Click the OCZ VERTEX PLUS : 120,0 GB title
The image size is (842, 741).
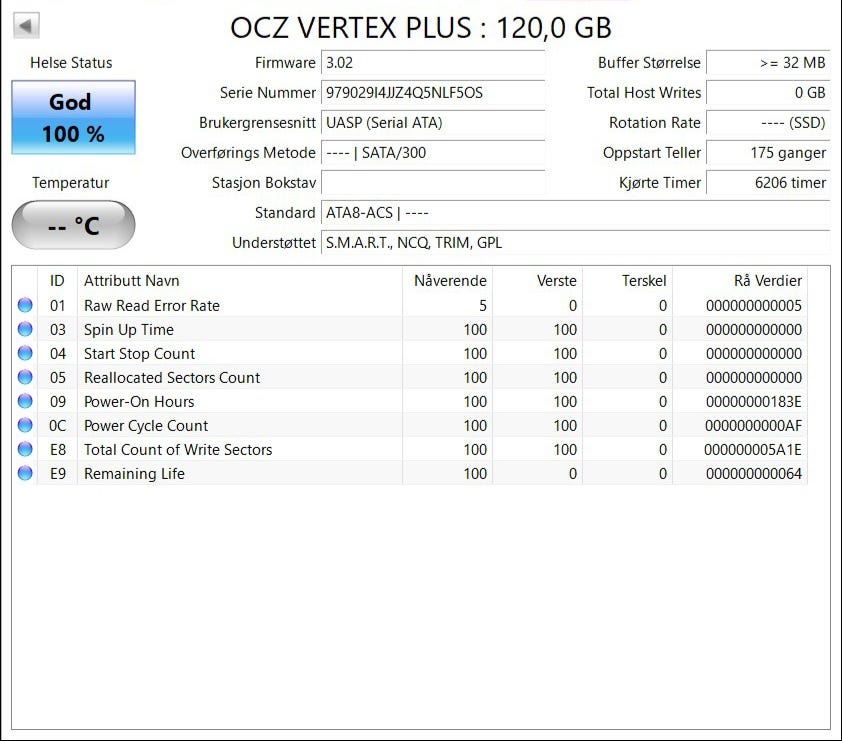[x=421, y=27]
